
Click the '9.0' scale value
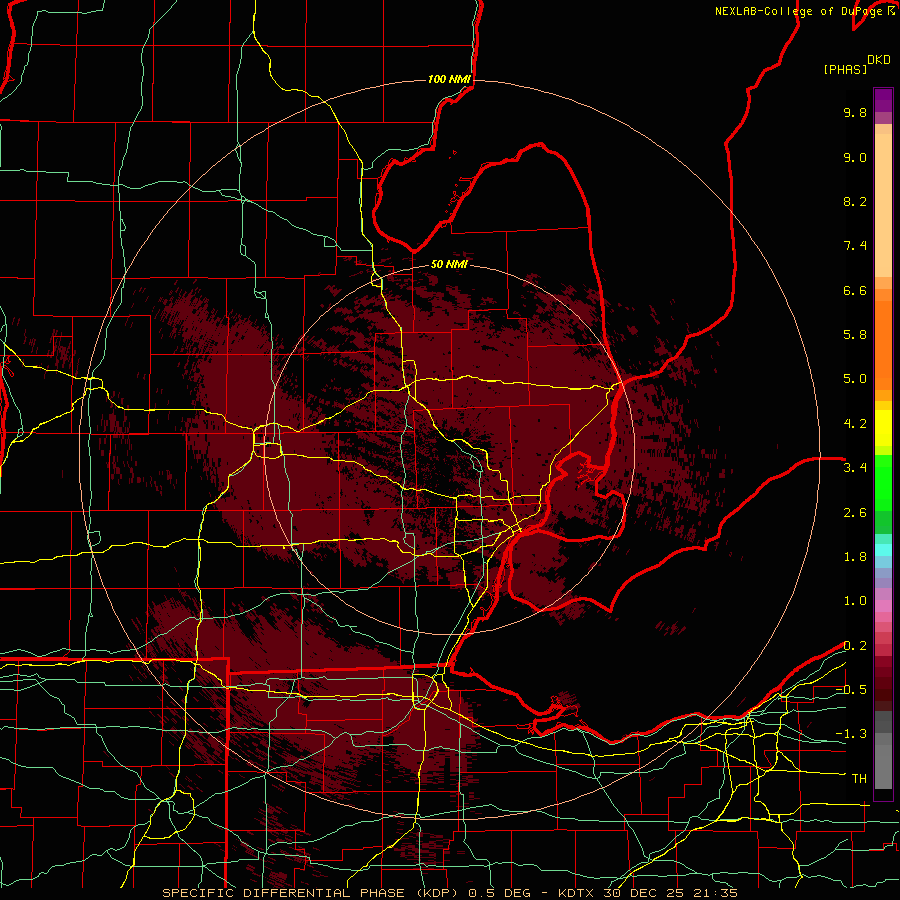[855, 157]
